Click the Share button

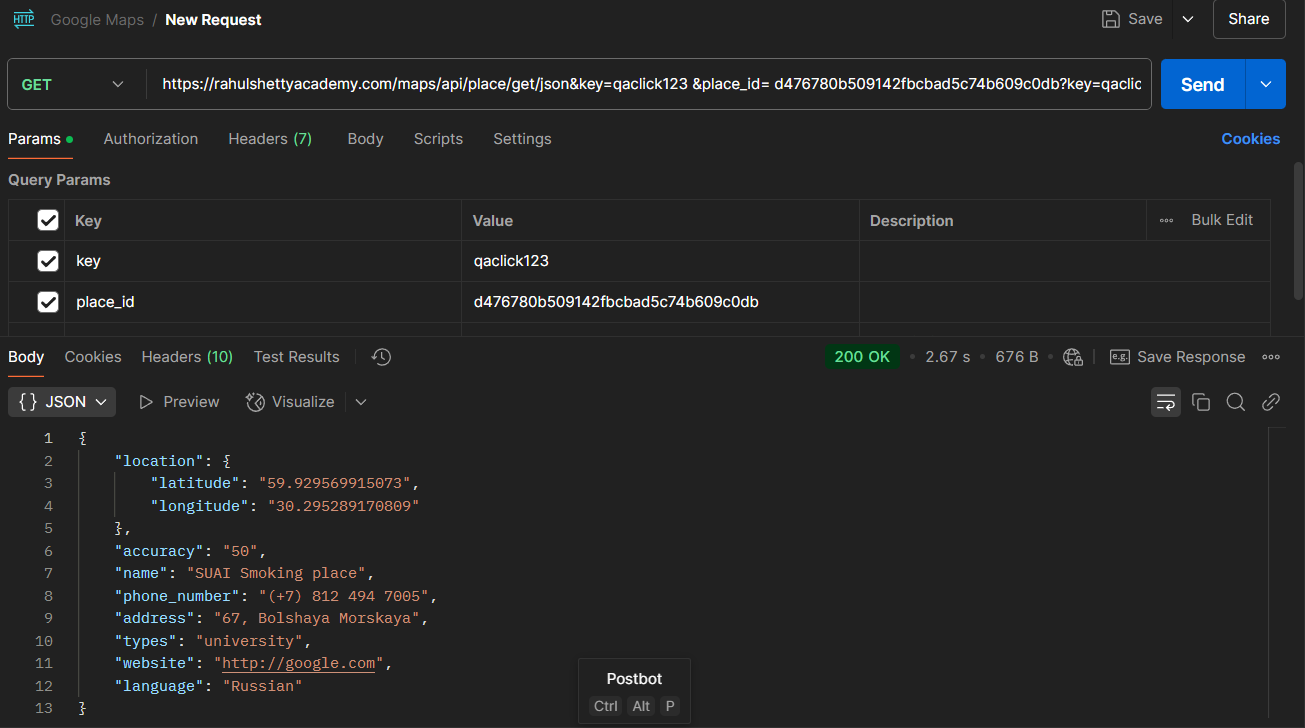tap(1249, 19)
